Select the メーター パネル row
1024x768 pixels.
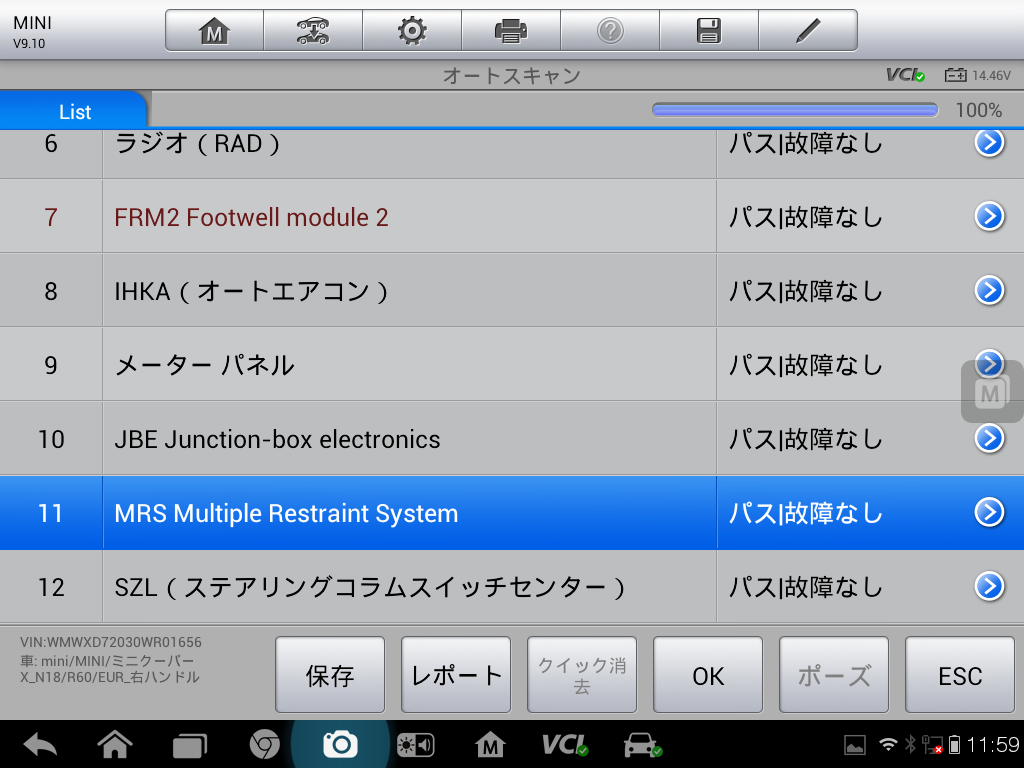pos(512,364)
